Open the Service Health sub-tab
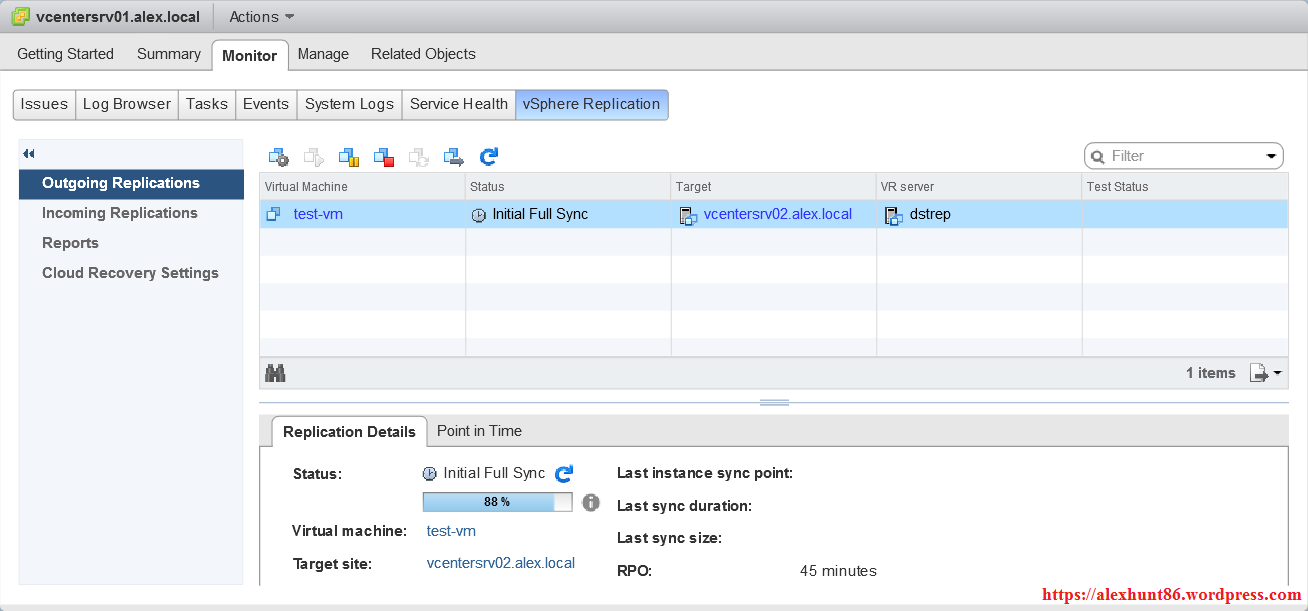Image resolution: width=1308 pixels, height=611 pixels. pos(458,104)
